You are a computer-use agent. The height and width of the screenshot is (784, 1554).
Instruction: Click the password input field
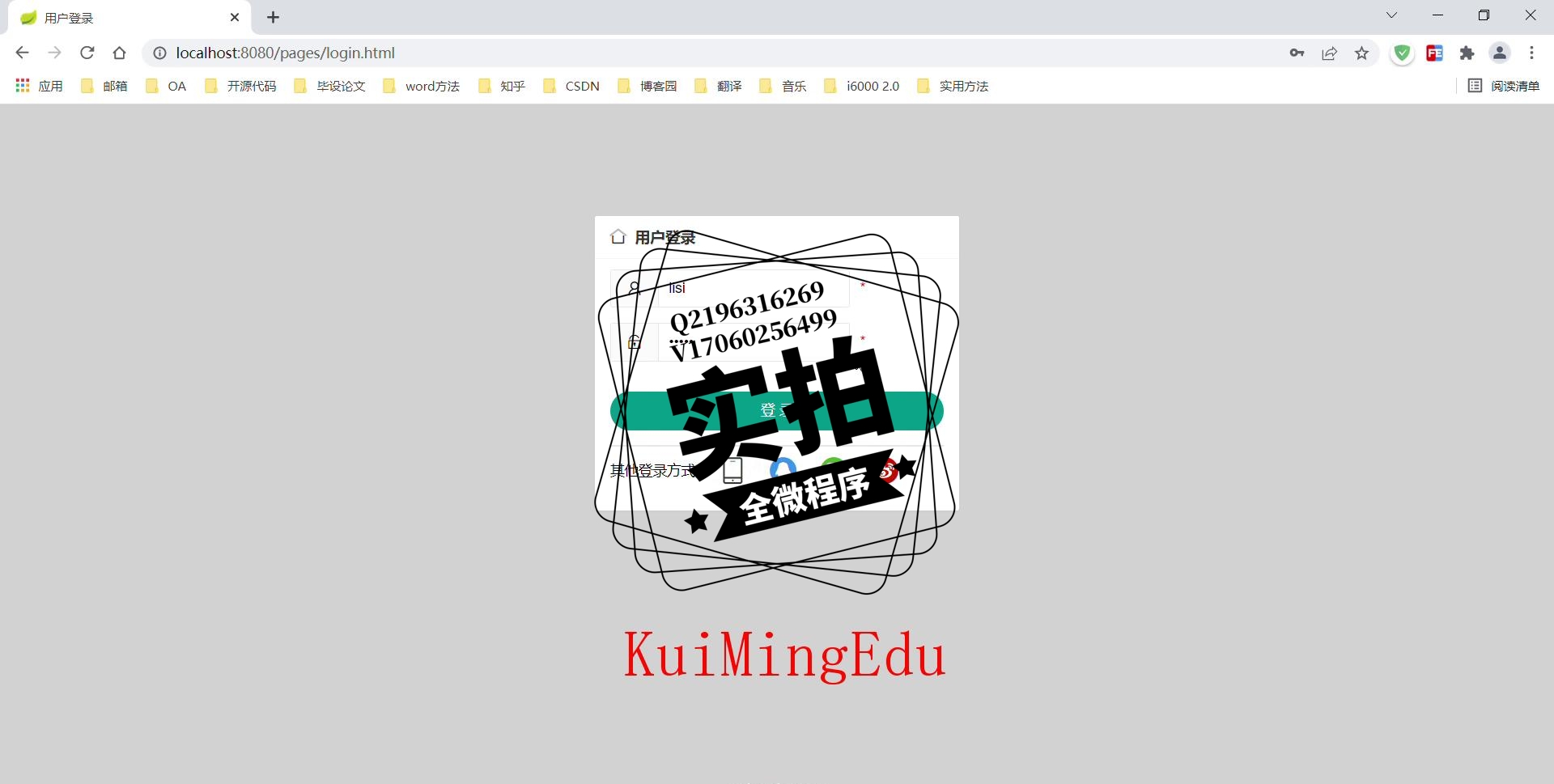754,341
